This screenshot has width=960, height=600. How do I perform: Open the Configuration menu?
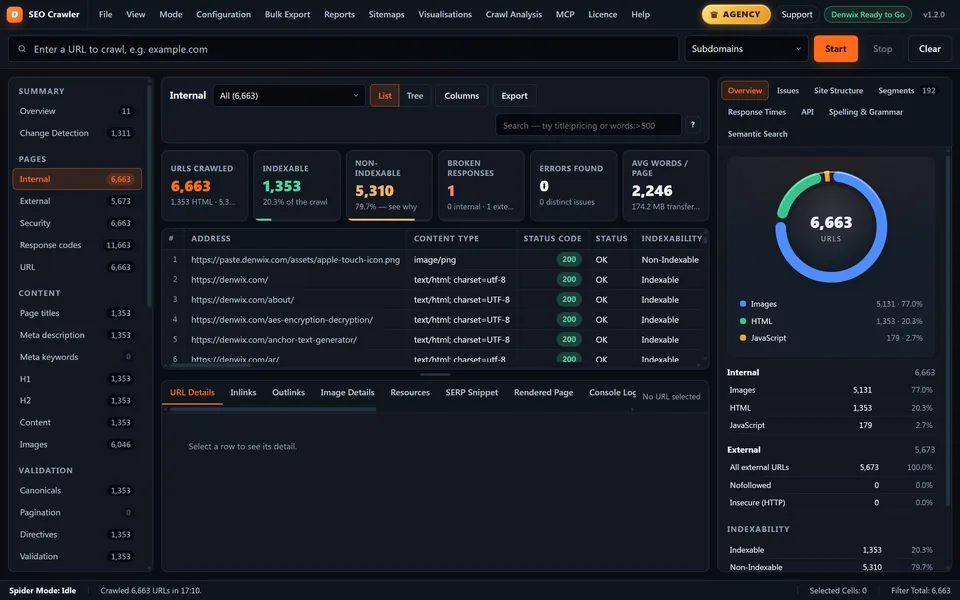click(x=223, y=14)
